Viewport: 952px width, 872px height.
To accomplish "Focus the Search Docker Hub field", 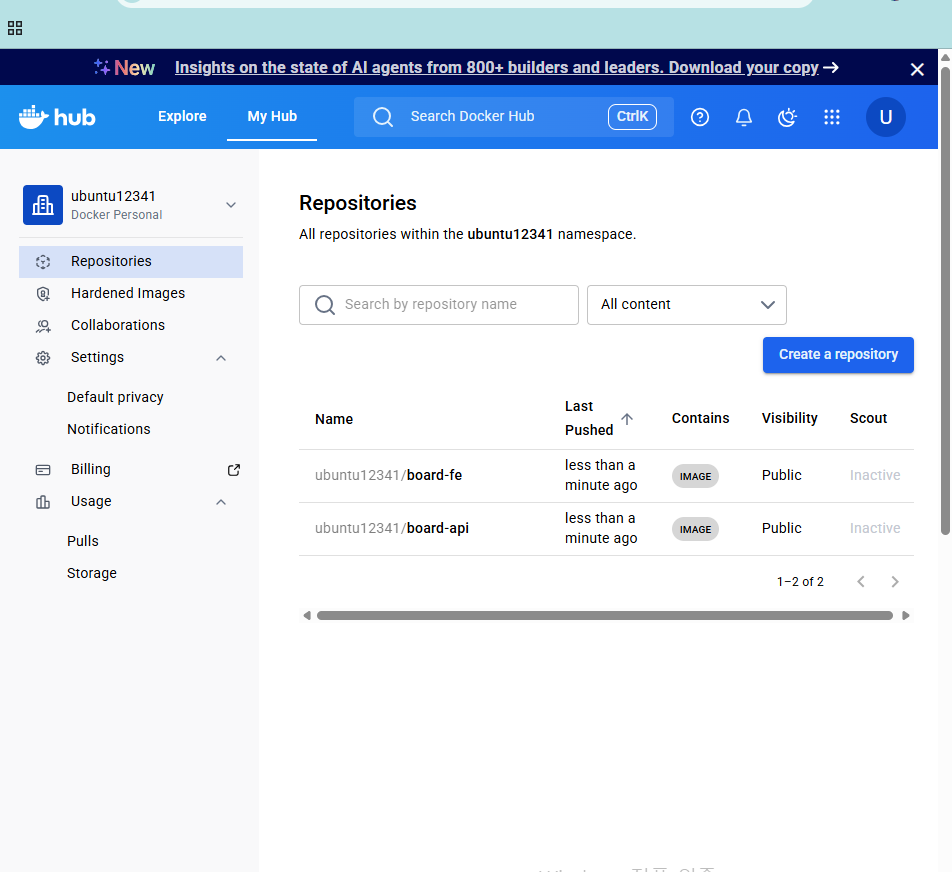I will pos(514,117).
